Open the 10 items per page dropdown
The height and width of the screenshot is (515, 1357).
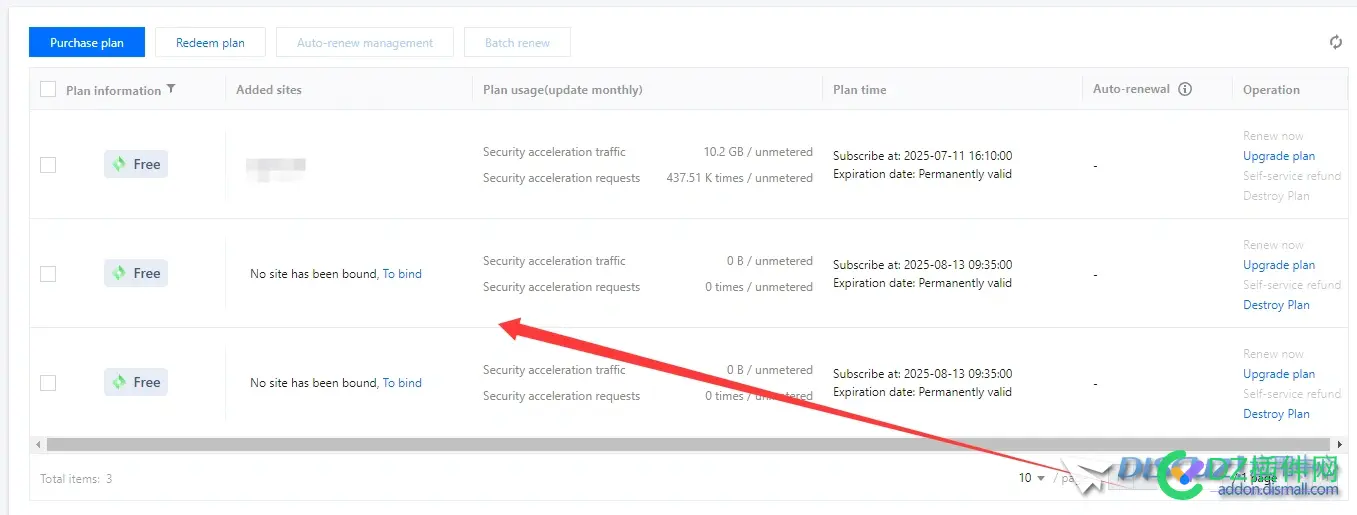(1031, 478)
